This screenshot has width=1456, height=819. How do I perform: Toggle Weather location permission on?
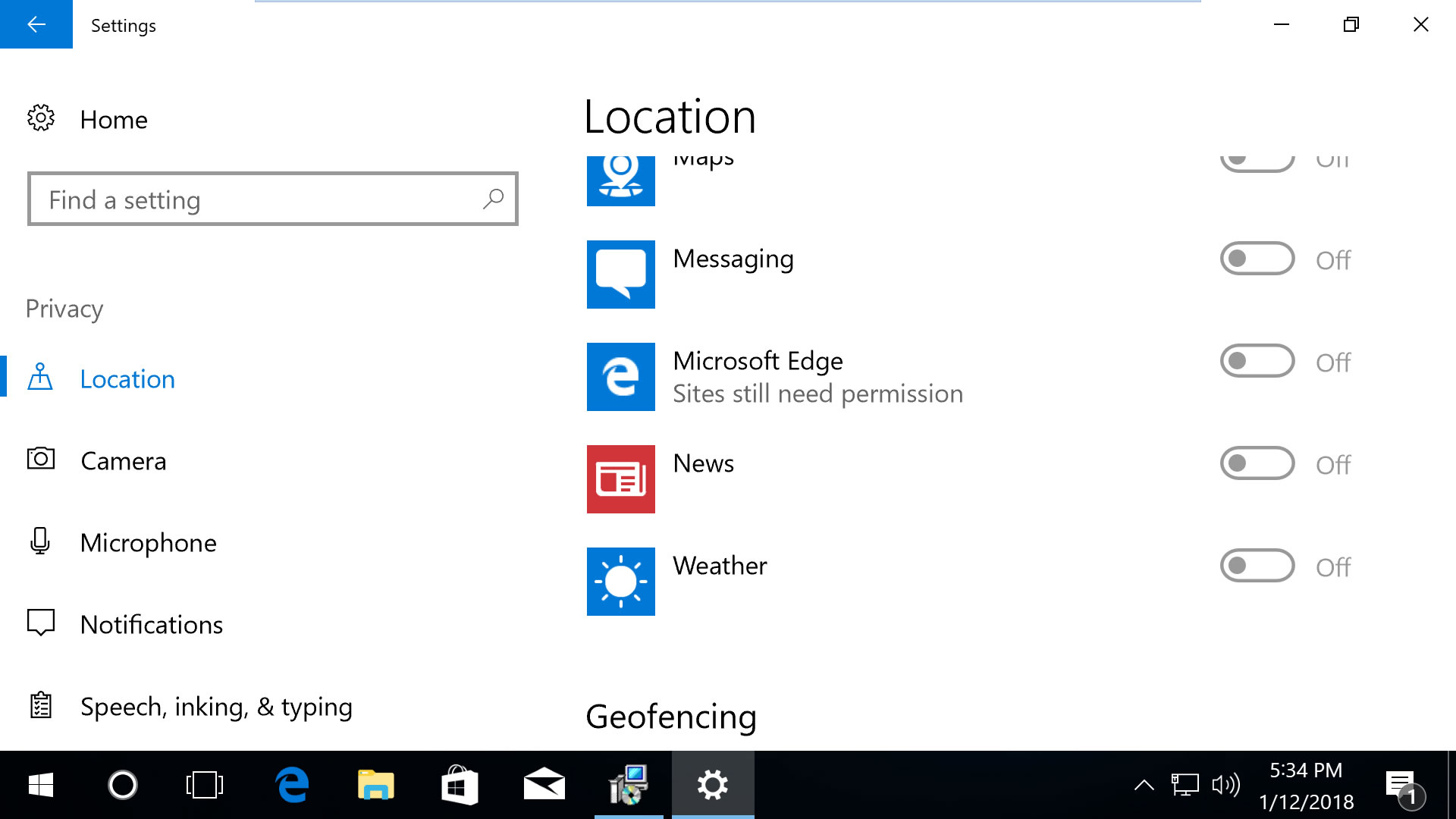[x=1257, y=566]
